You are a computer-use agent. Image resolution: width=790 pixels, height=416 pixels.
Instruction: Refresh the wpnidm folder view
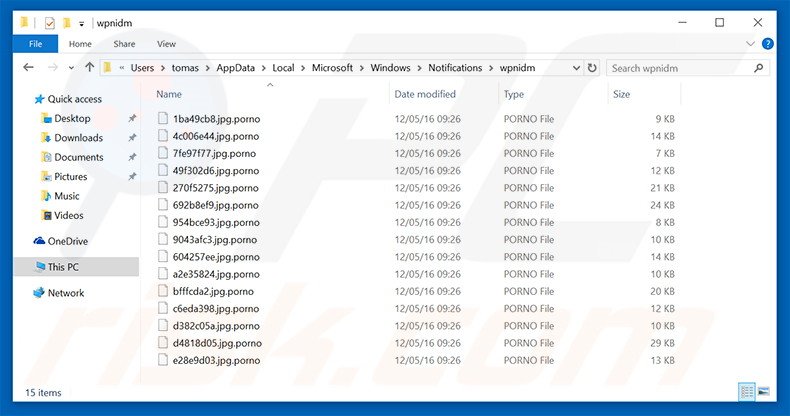pos(592,68)
